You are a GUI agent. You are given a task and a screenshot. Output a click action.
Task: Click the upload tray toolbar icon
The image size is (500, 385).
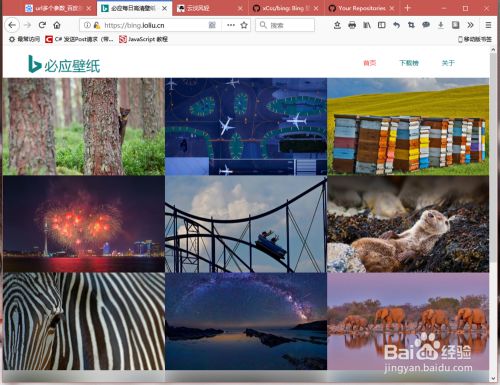pyautogui.click(x=337, y=25)
